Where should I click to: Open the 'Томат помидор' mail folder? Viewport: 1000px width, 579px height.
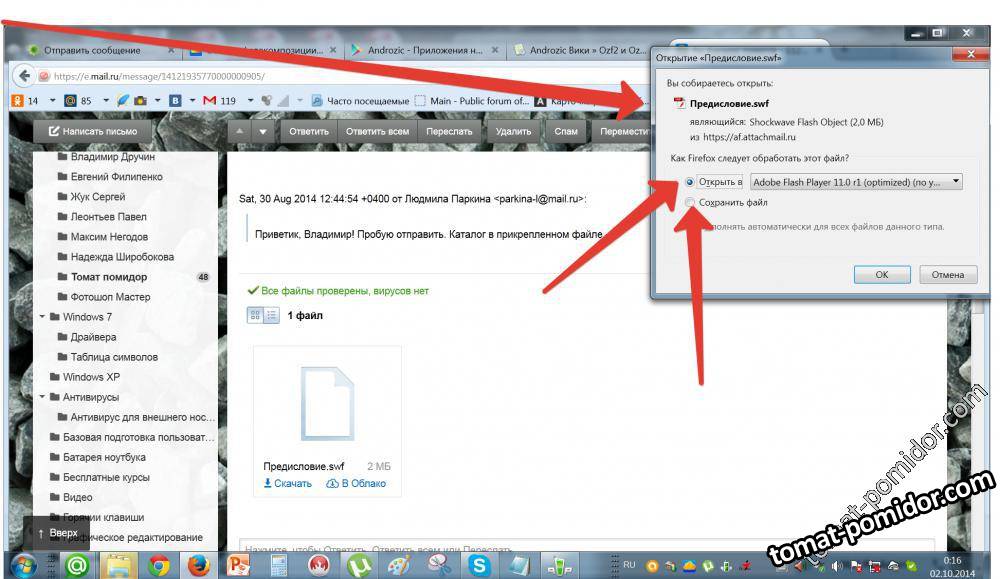click(108, 277)
